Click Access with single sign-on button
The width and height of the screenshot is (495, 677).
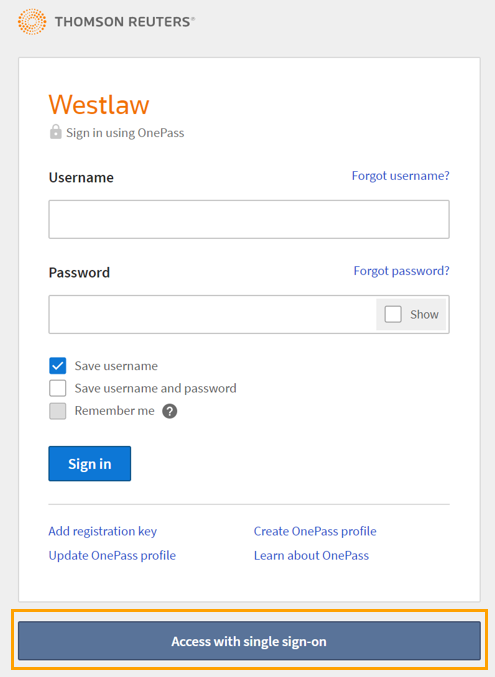tap(249, 641)
